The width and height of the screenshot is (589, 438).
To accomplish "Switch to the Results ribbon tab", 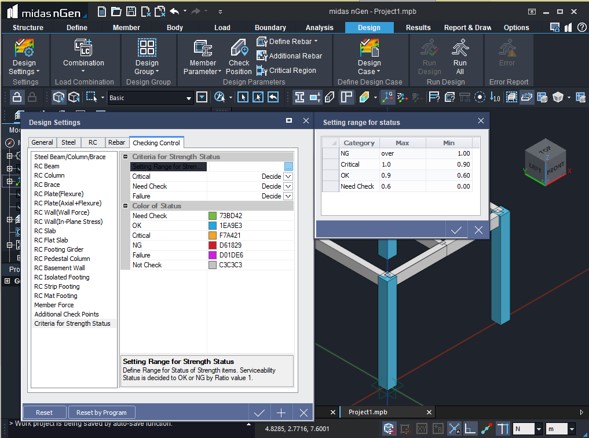I will point(418,27).
